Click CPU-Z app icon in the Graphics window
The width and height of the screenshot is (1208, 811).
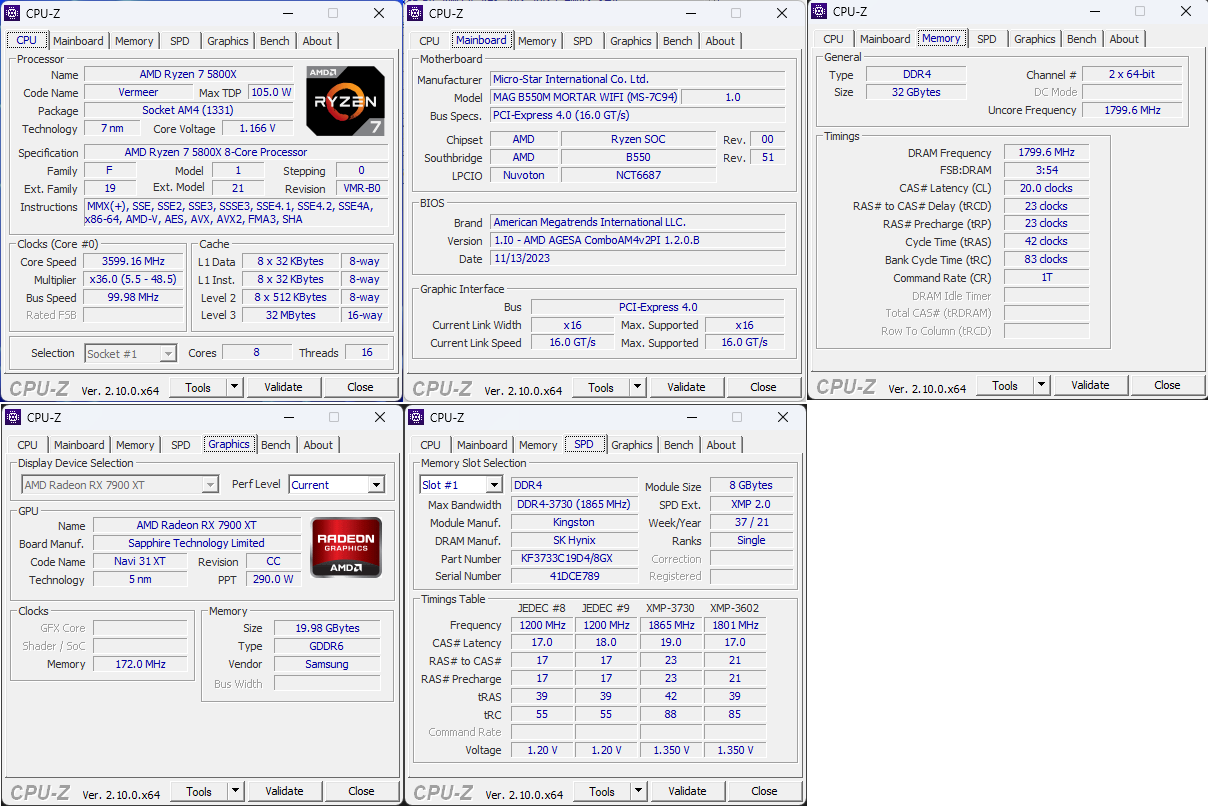[x=13, y=417]
